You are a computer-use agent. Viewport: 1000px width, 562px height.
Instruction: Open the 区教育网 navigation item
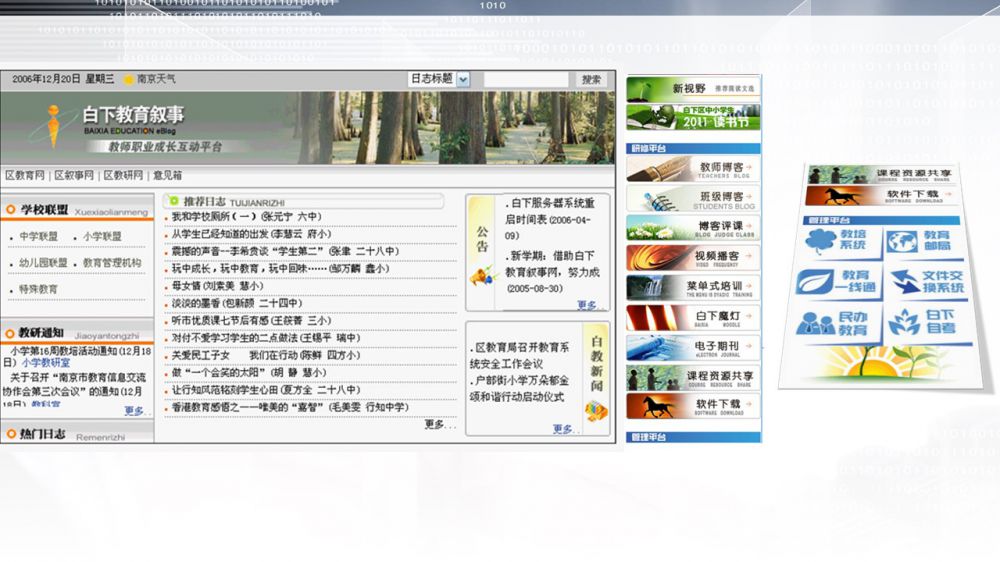pyautogui.click(x=25, y=175)
